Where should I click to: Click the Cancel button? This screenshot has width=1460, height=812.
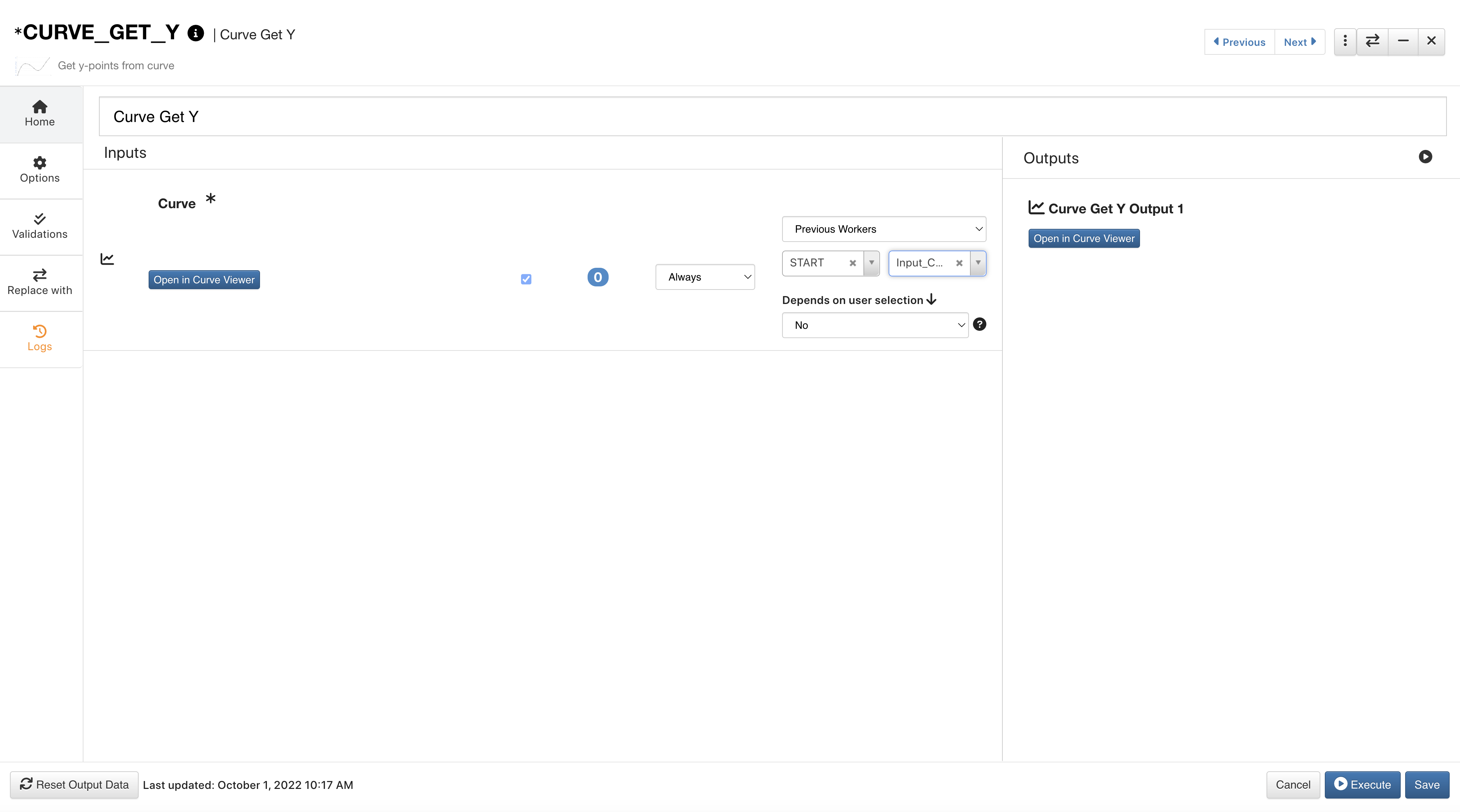click(1293, 785)
